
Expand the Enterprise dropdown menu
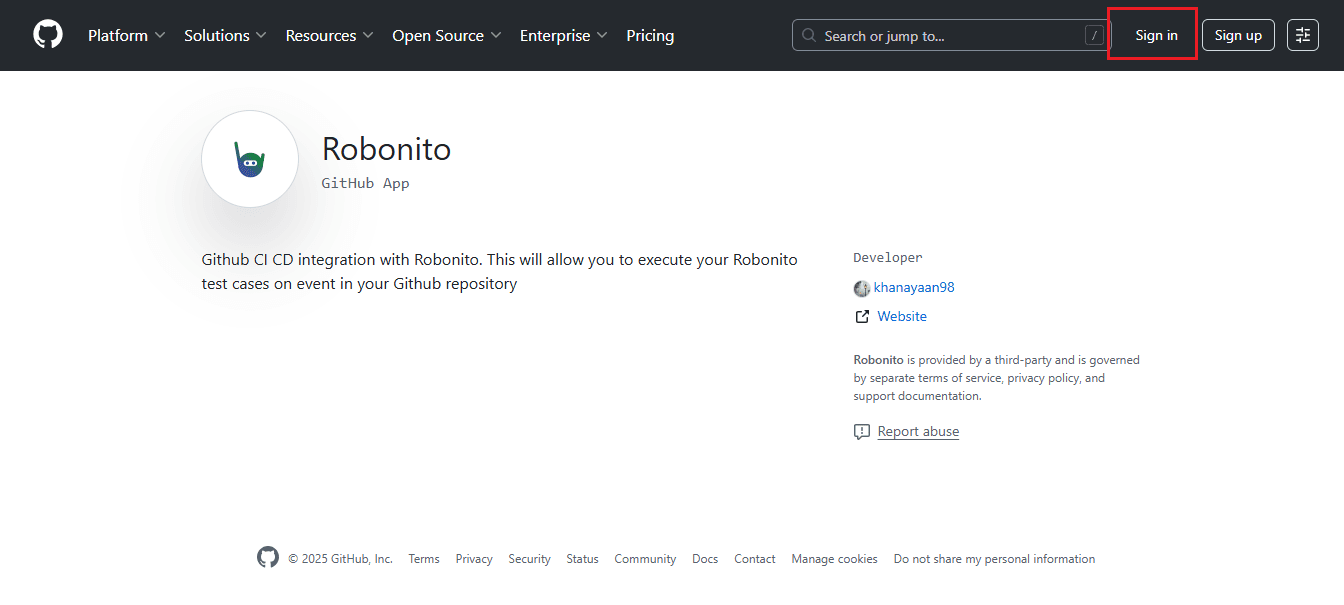click(564, 36)
